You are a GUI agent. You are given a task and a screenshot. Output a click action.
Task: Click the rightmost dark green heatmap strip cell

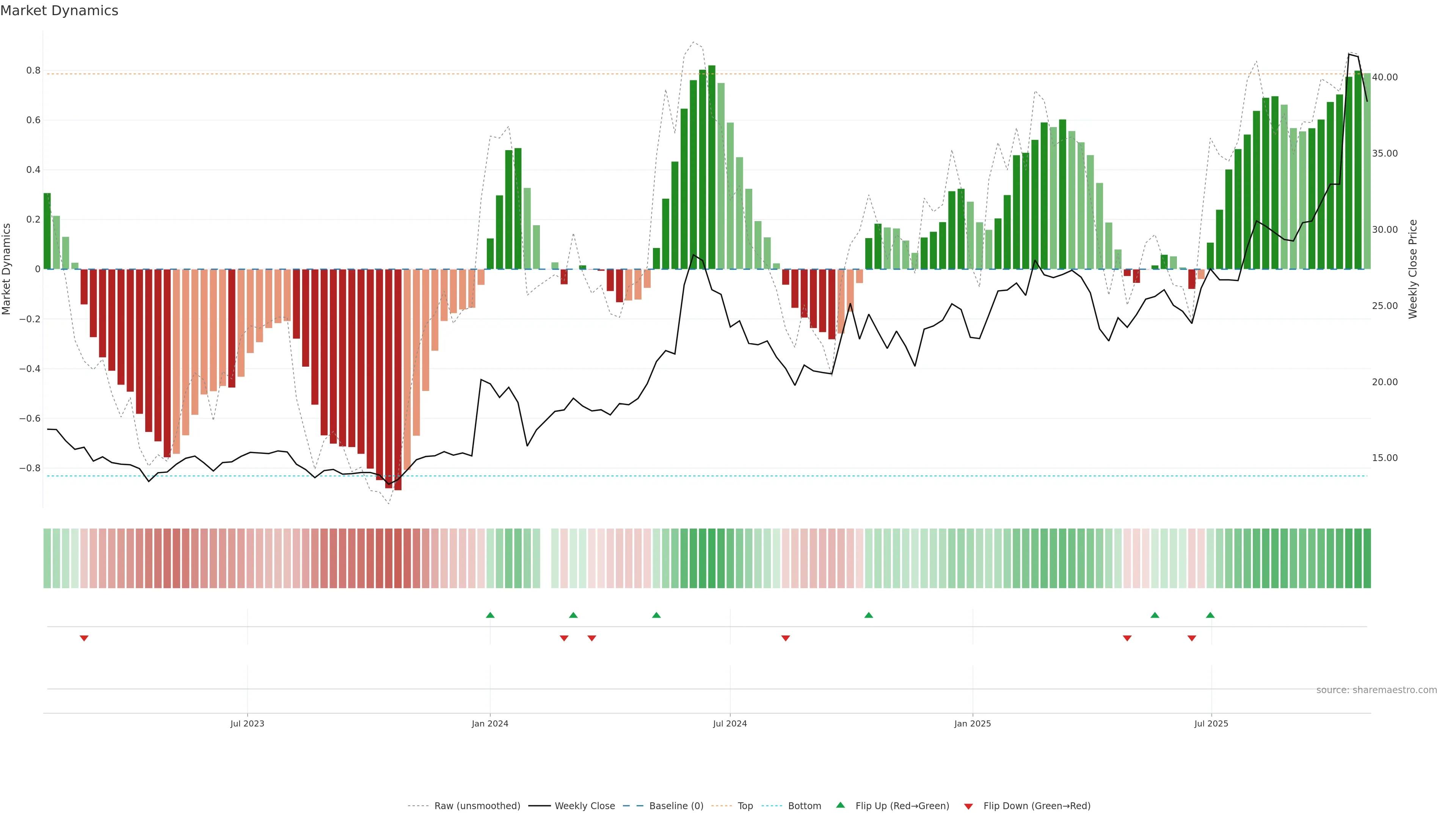coord(1367,558)
